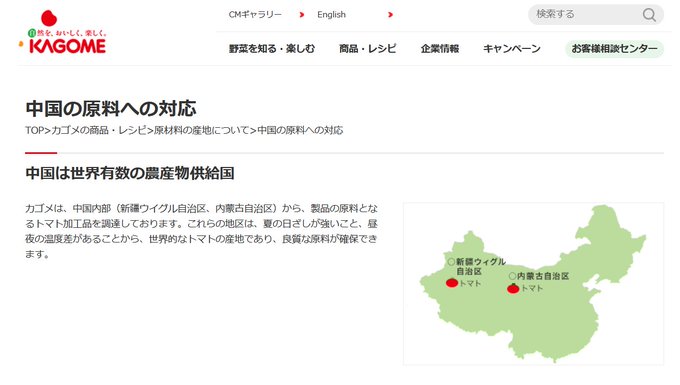This screenshot has height=385, width=680.
Task: Click tomato marker in 新疆ウイグル自治区
Action: tap(452, 283)
